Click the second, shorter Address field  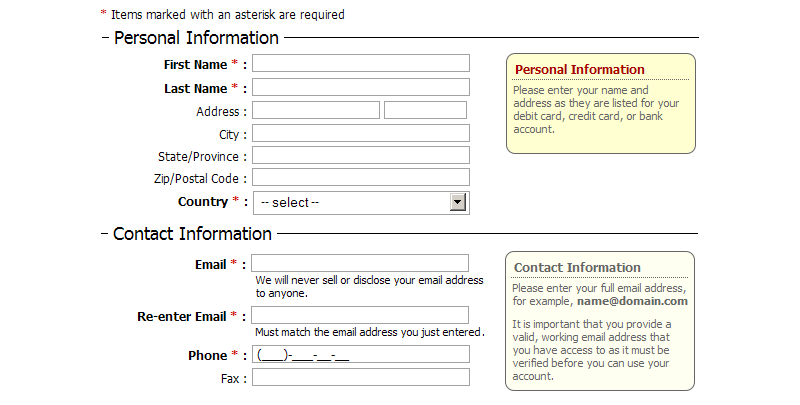425,110
